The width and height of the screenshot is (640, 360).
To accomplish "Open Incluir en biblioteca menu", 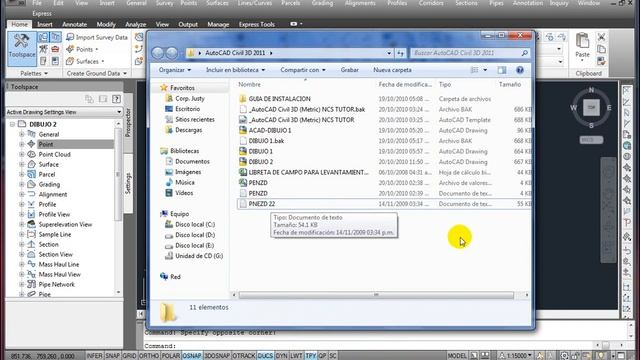I will 236,70.
